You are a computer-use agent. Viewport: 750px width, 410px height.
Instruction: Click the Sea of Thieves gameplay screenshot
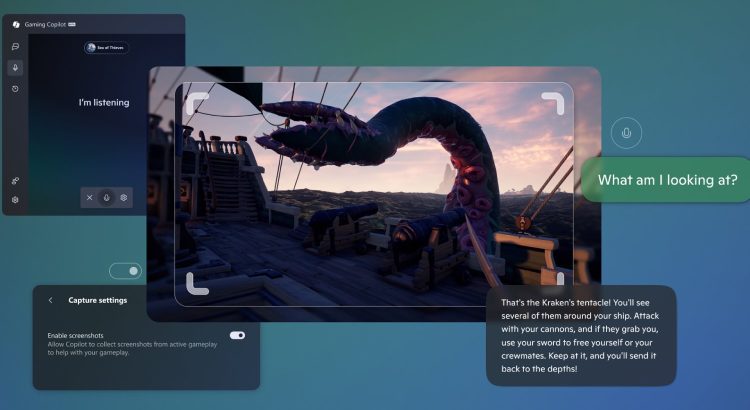(374, 194)
